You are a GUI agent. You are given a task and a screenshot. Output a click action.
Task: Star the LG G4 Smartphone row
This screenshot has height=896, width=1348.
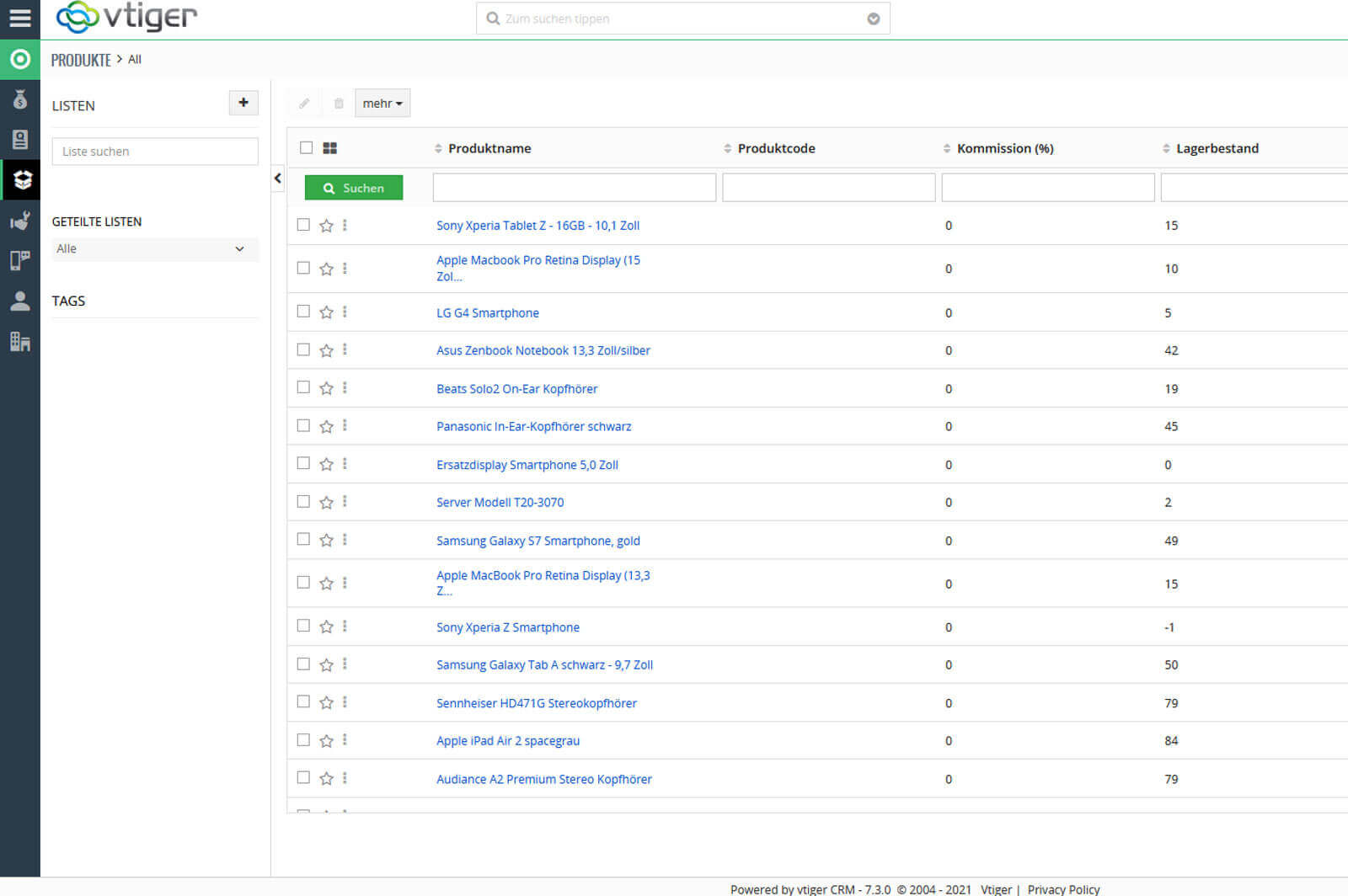(x=326, y=312)
